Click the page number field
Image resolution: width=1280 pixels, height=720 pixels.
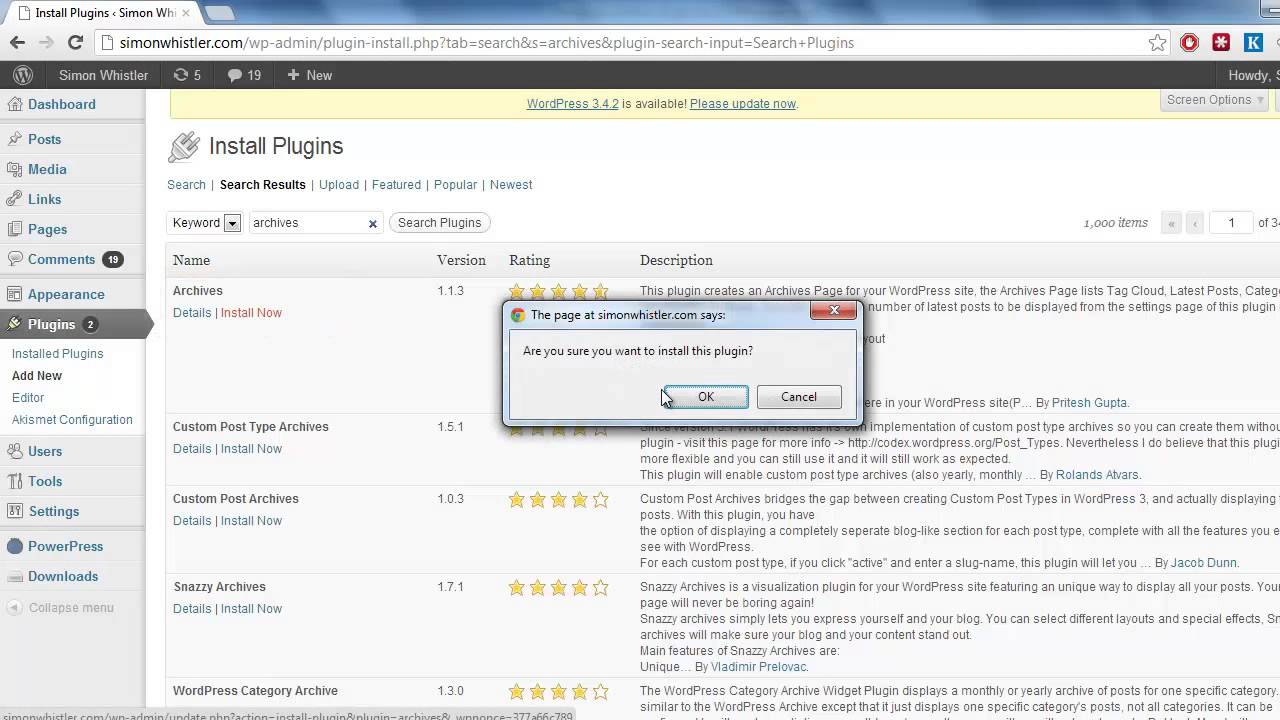[1231, 223]
